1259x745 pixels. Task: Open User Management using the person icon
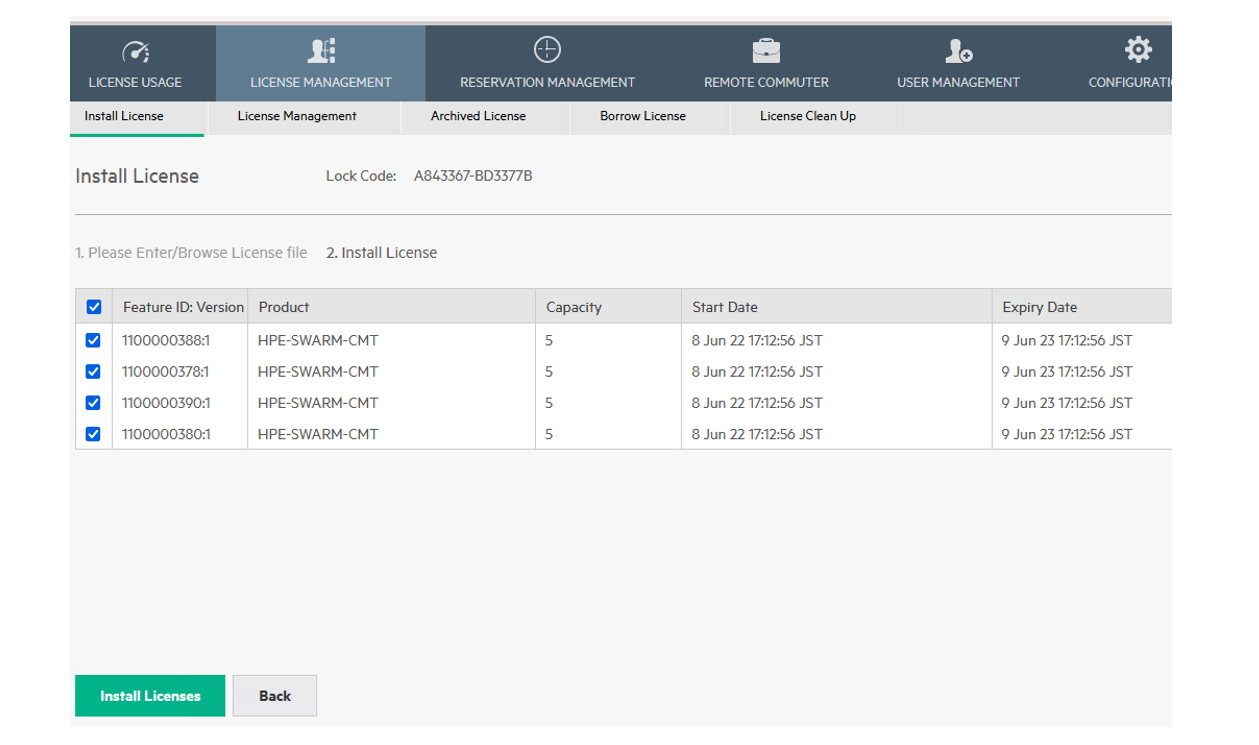[x=958, y=51]
